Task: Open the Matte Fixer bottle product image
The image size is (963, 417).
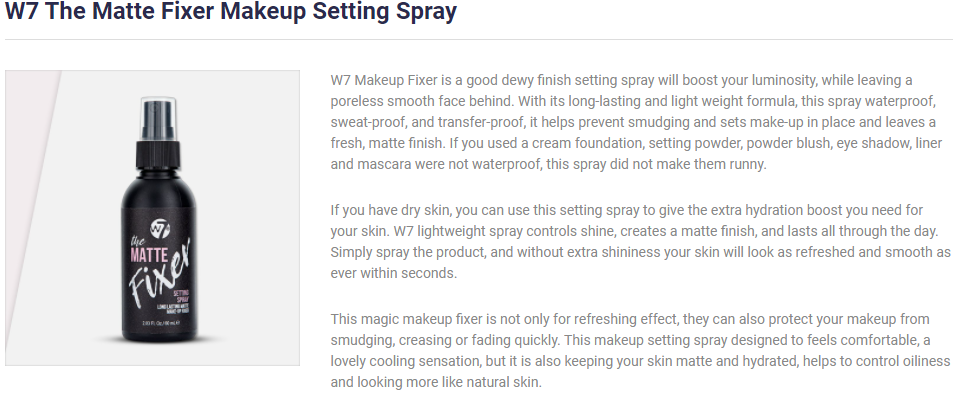Action: (152, 218)
